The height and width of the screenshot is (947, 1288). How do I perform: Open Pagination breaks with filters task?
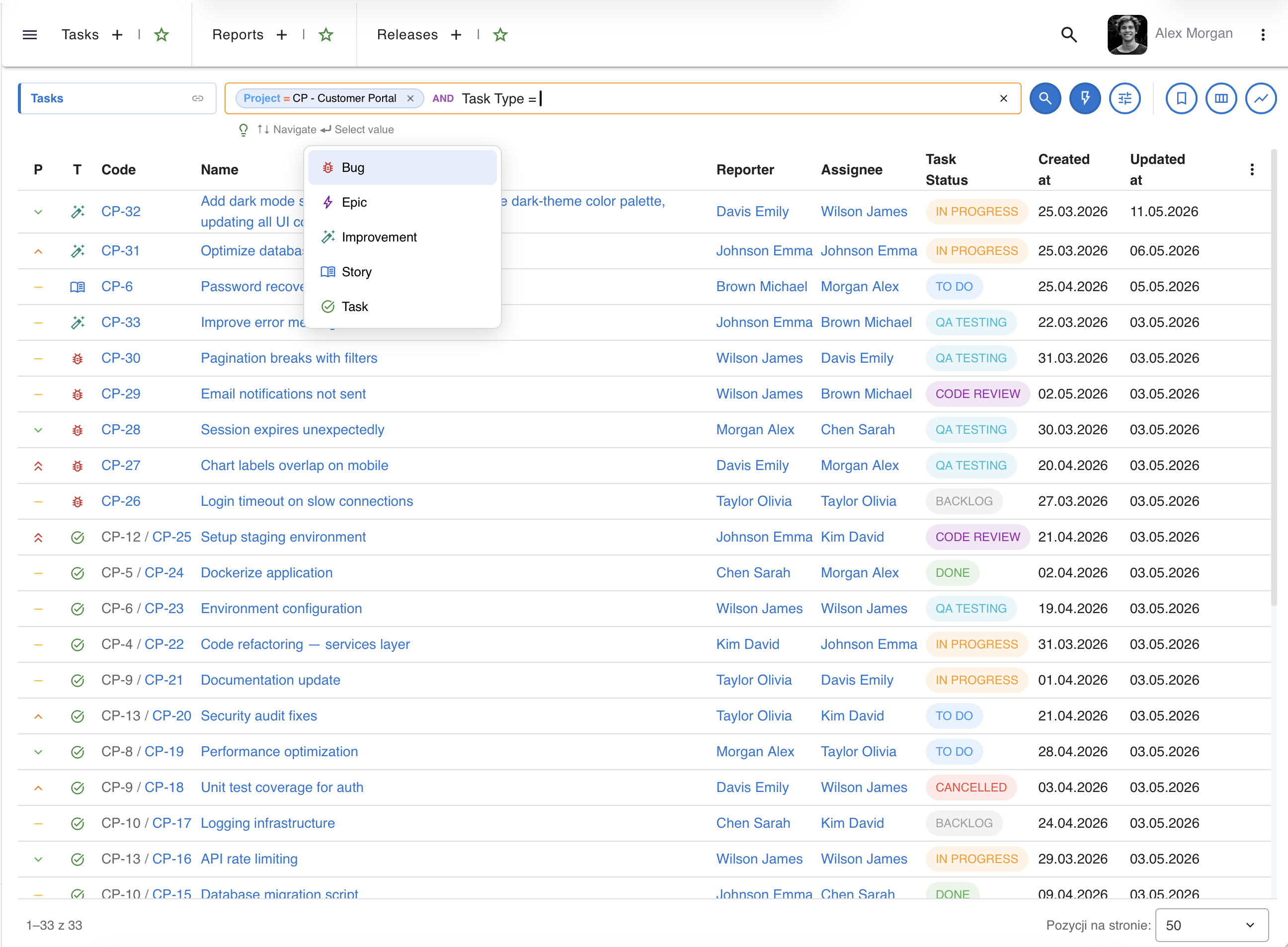coord(289,358)
